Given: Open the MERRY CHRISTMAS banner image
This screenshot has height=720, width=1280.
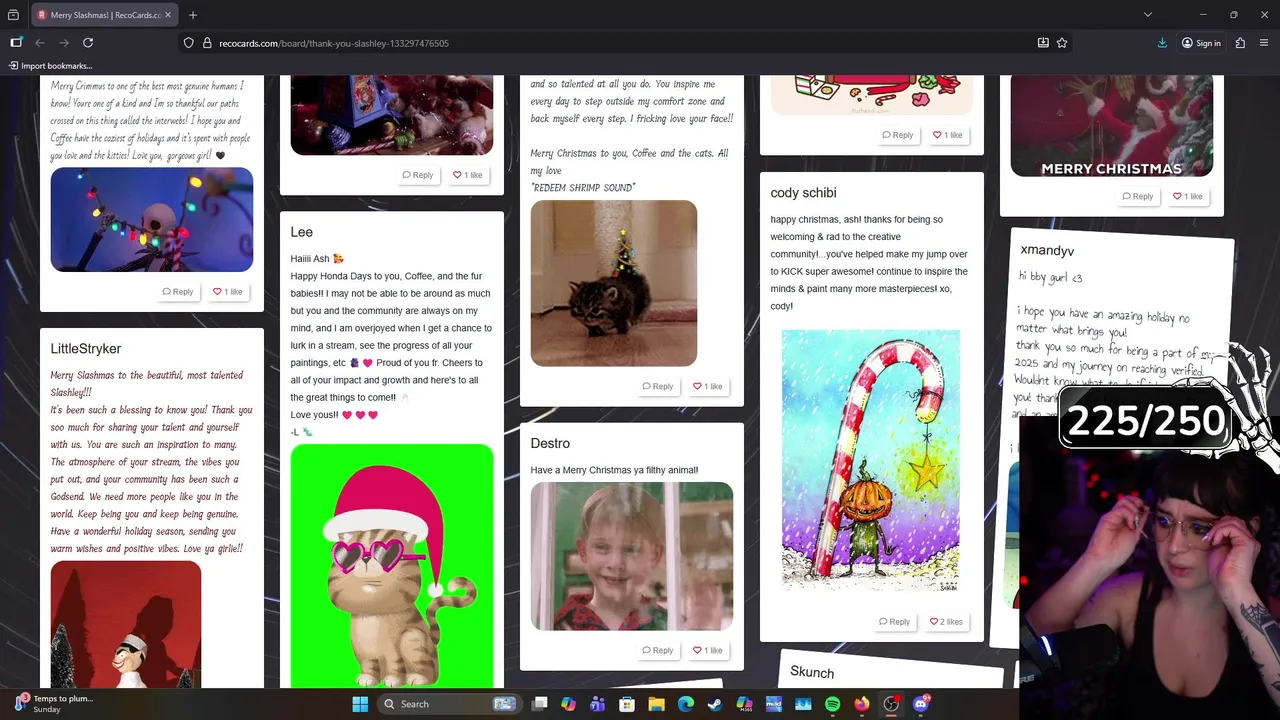Looking at the screenshot, I should [x=1112, y=126].
